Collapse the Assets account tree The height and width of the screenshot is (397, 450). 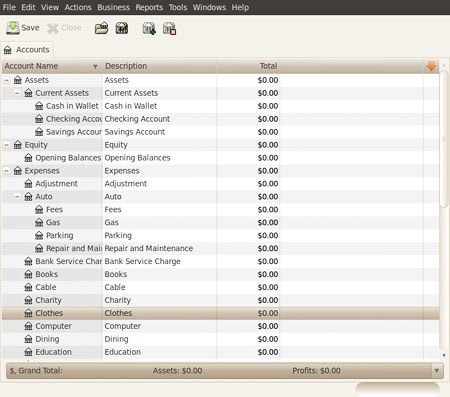(6, 80)
